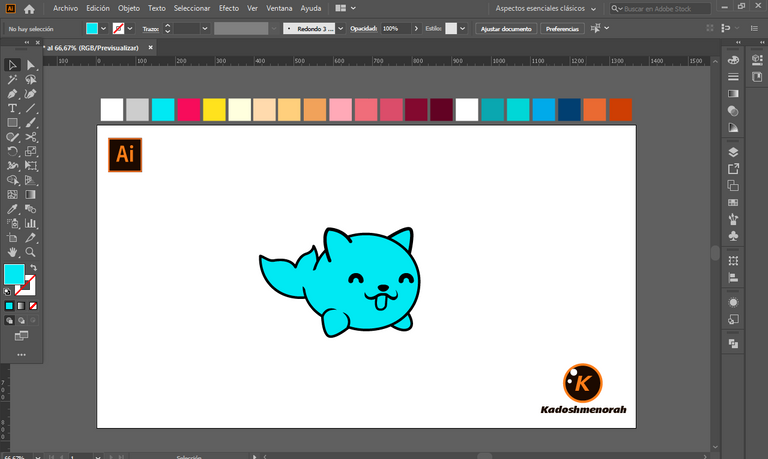This screenshot has width=768, height=459.
Task: Open the Ventana menu
Action: [279, 8]
